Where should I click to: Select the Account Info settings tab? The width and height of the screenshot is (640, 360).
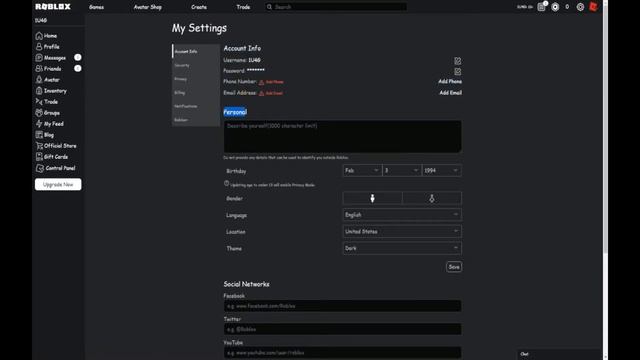pos(196,51)
